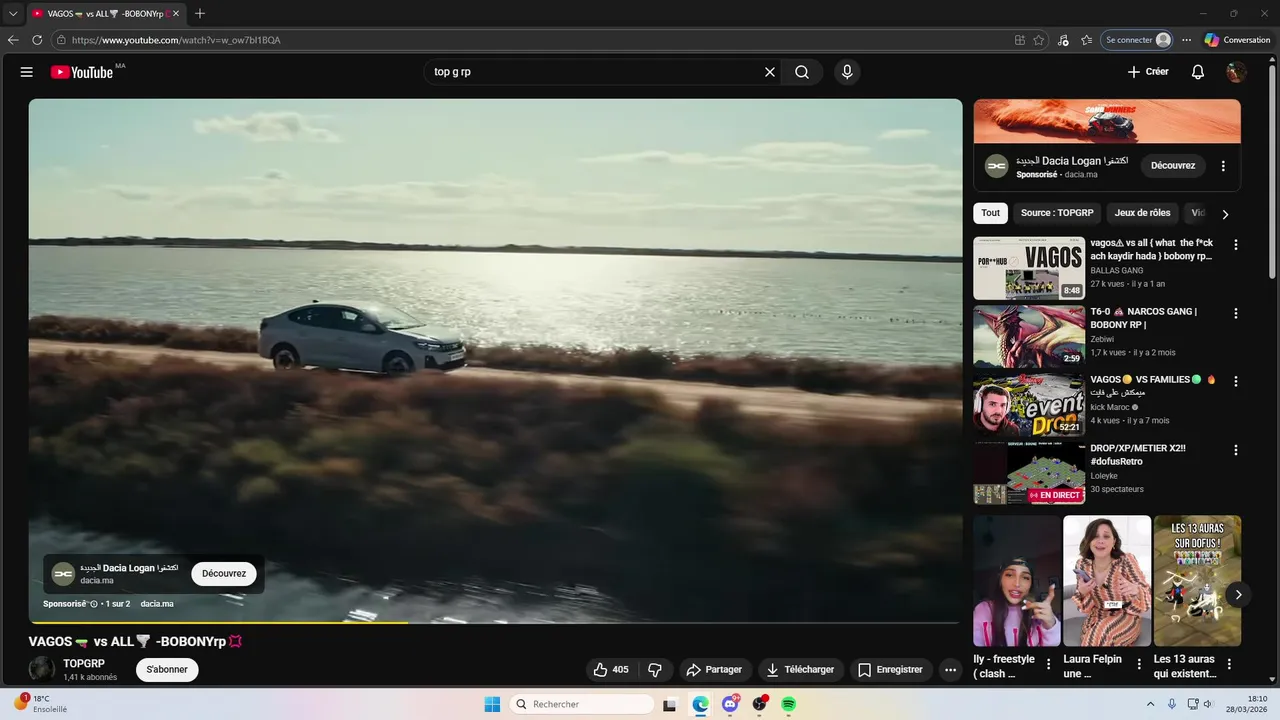Image resolution: width=1280 pixels, height=720 pixels.
Task: Clear the search text with the X icon
Action: pyautogui.click(x=770, y=72)
